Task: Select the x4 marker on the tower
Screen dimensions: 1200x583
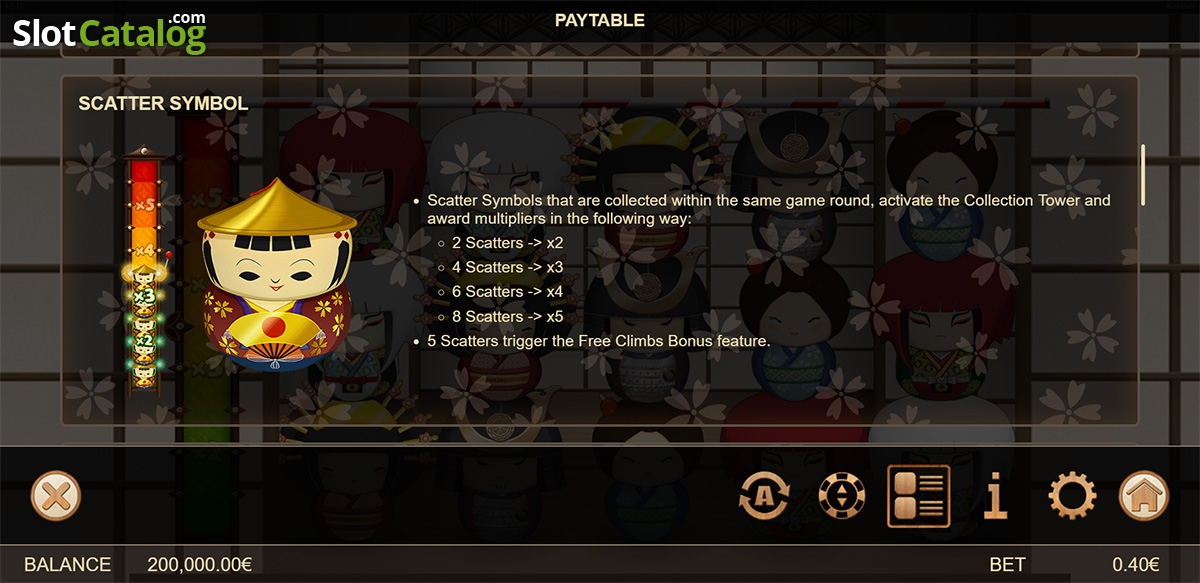Action: click(x=145, y=249)
